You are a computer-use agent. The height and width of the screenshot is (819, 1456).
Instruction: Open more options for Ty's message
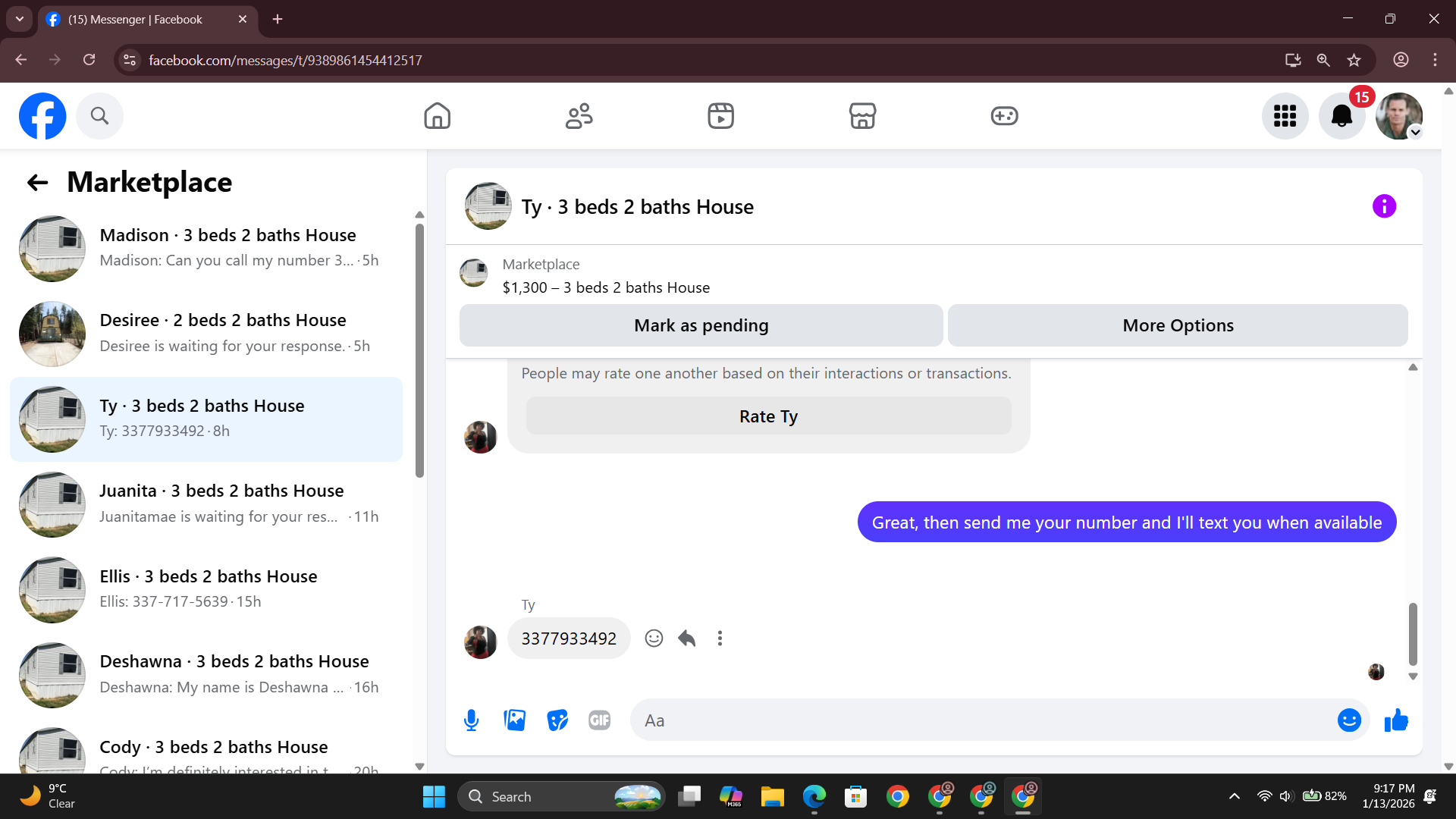click(x=720, y=639)
